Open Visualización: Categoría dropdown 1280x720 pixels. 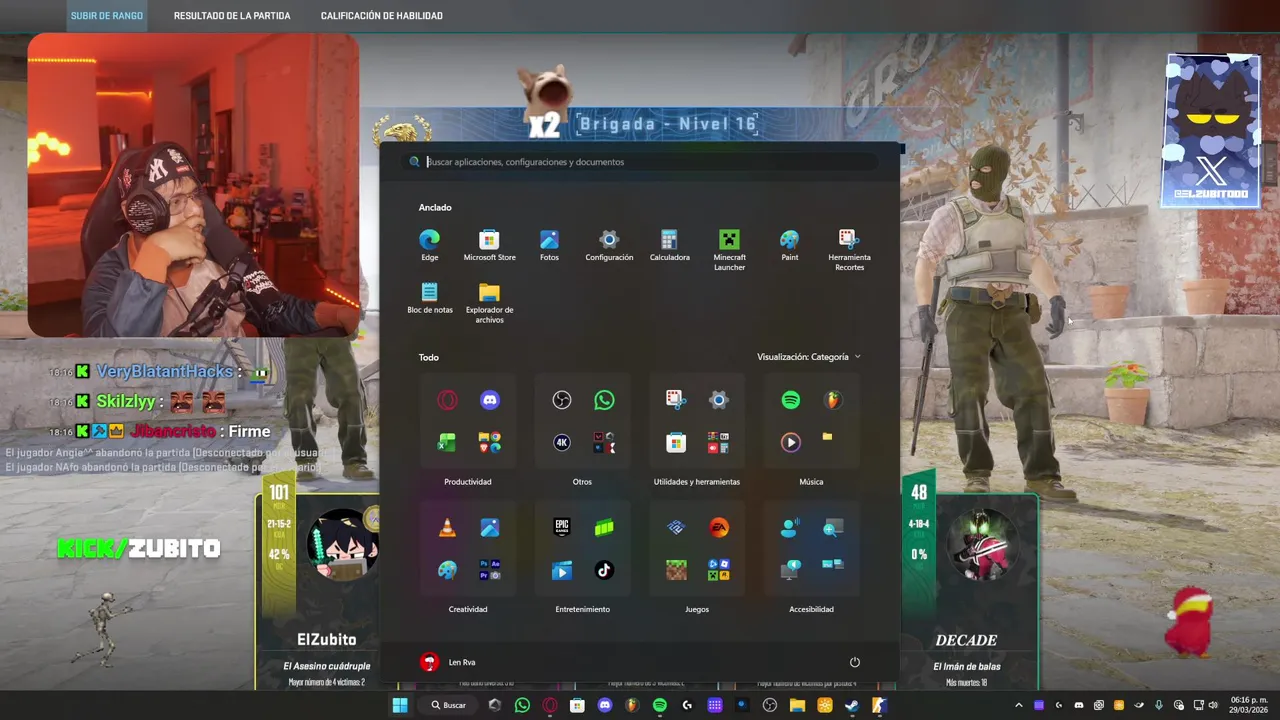point(809,357)
